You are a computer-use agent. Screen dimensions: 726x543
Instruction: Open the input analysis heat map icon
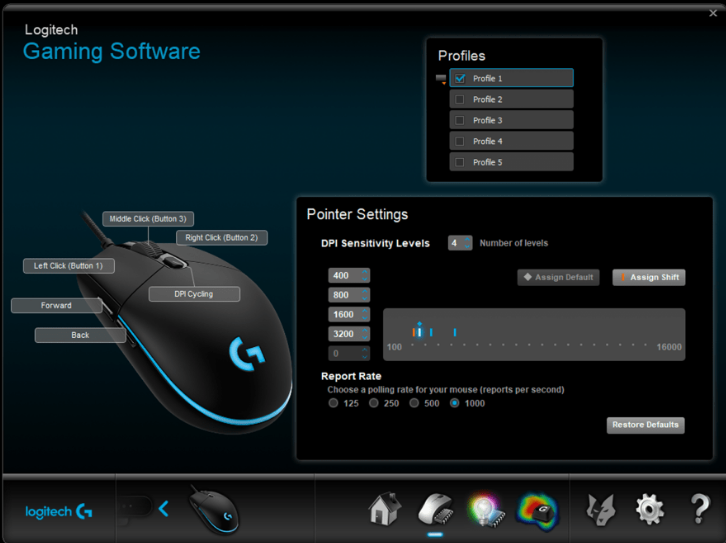[538, 511]
